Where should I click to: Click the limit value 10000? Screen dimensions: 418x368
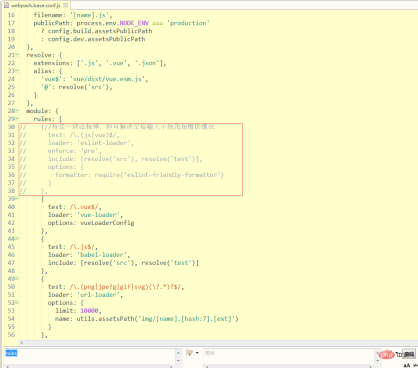89,311
